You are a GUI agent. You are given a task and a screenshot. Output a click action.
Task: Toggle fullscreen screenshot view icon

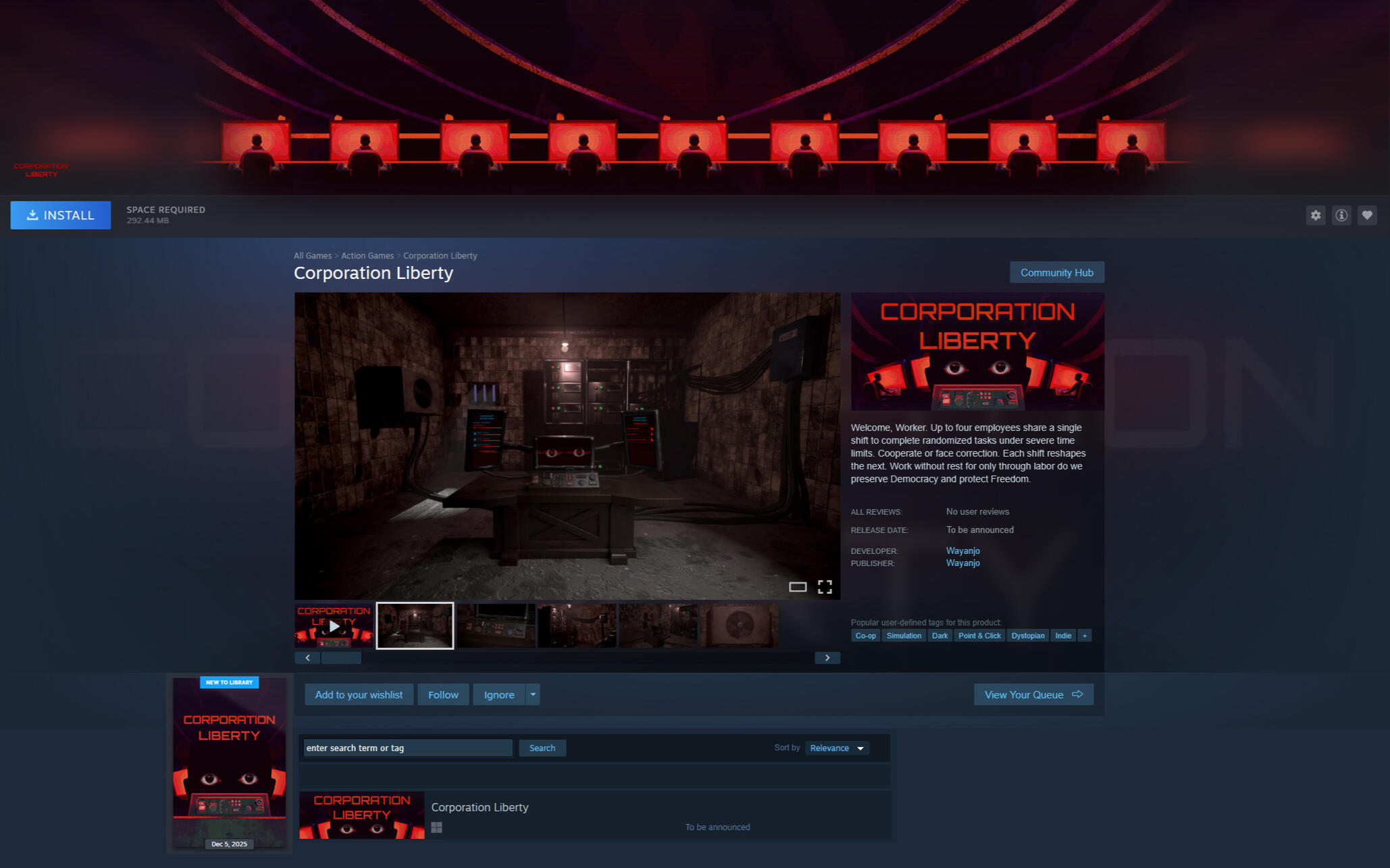click(824, 586)
